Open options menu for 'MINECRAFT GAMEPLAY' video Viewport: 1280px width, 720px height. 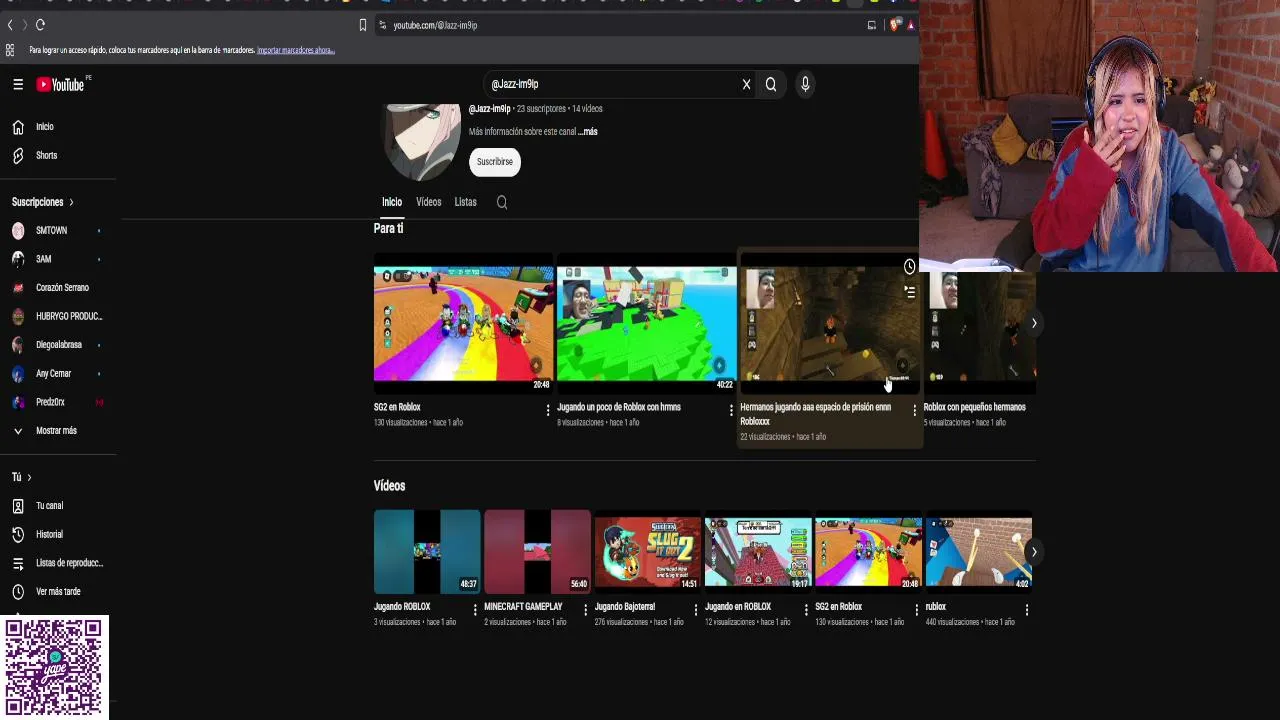tap(585, 609)
